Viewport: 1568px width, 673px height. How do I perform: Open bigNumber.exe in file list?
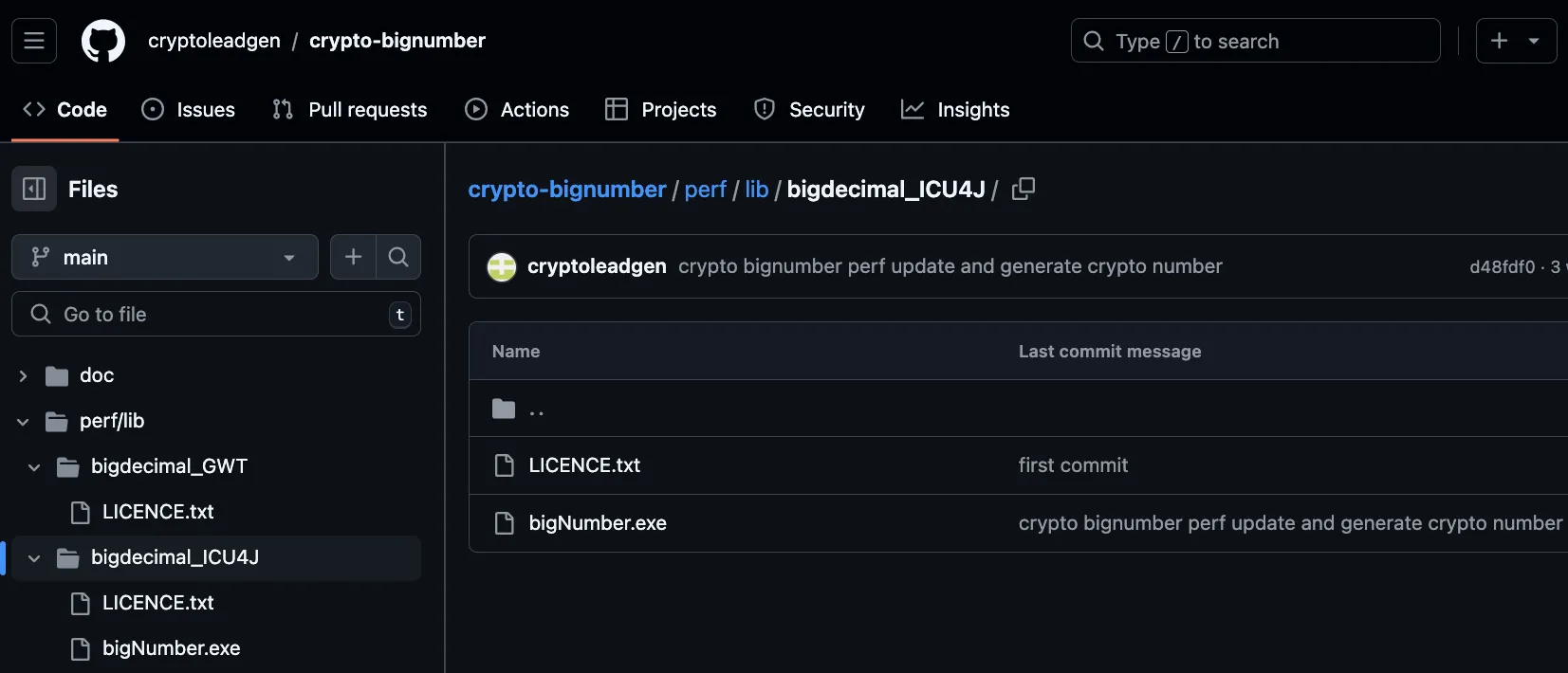coord(598,523)
